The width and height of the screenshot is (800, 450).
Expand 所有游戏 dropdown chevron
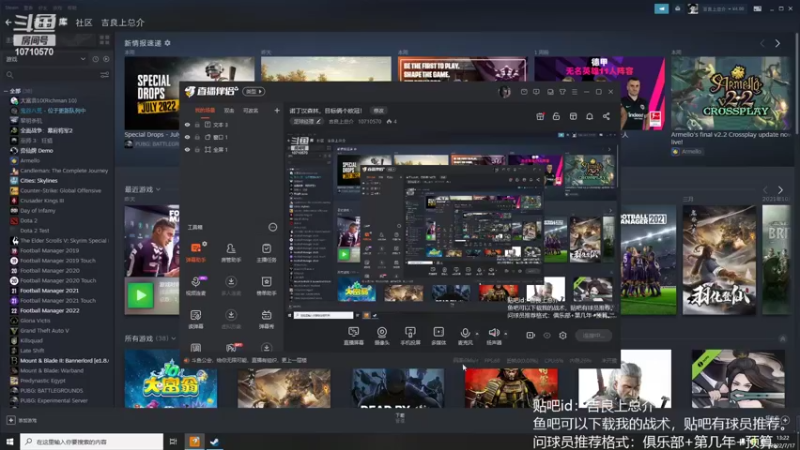(x=173, y=338)
